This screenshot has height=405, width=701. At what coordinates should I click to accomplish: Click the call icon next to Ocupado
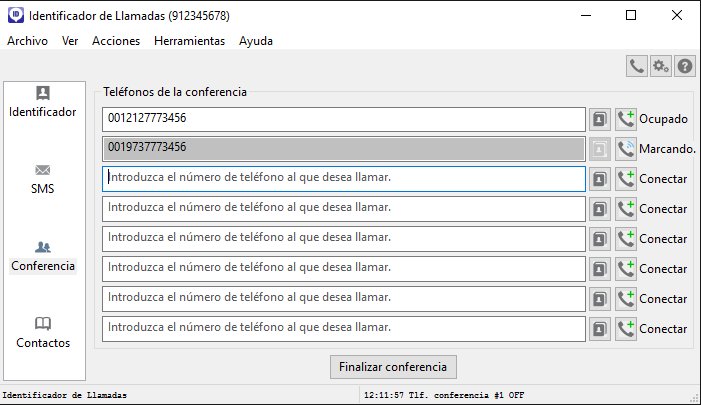(x=626, y=119)
